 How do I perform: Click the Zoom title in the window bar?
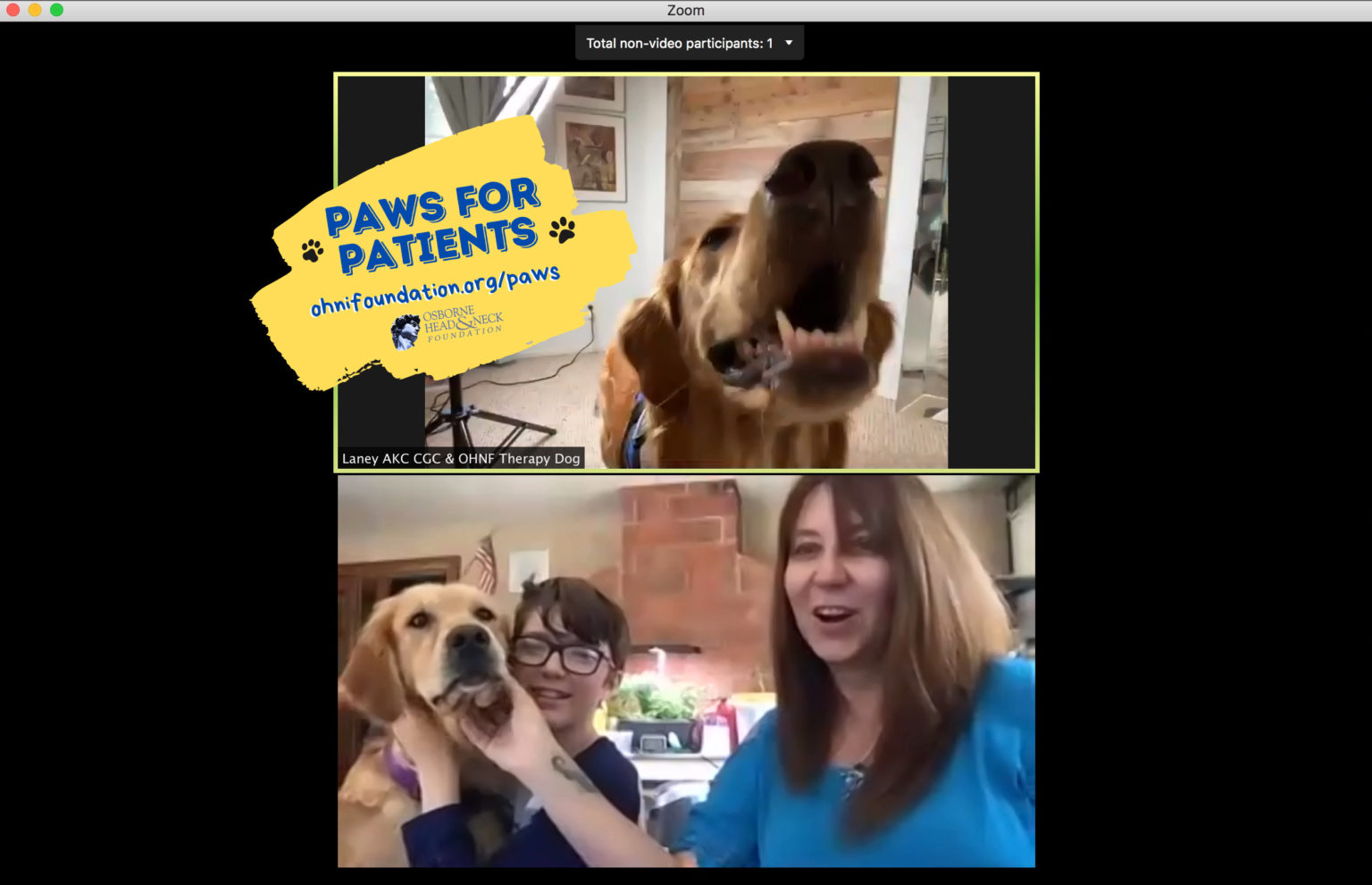[686, 10]
